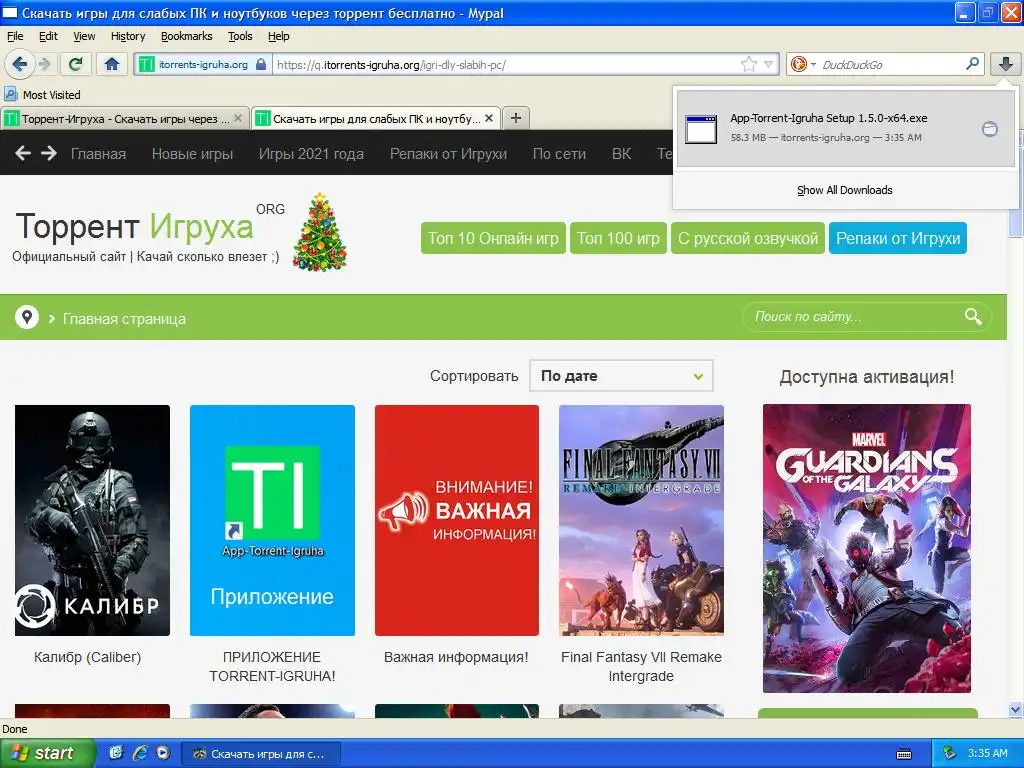Click into the URL address field
Viewport: 1024px width, 768px height.
pyautogui.click(x=506, y=64)
